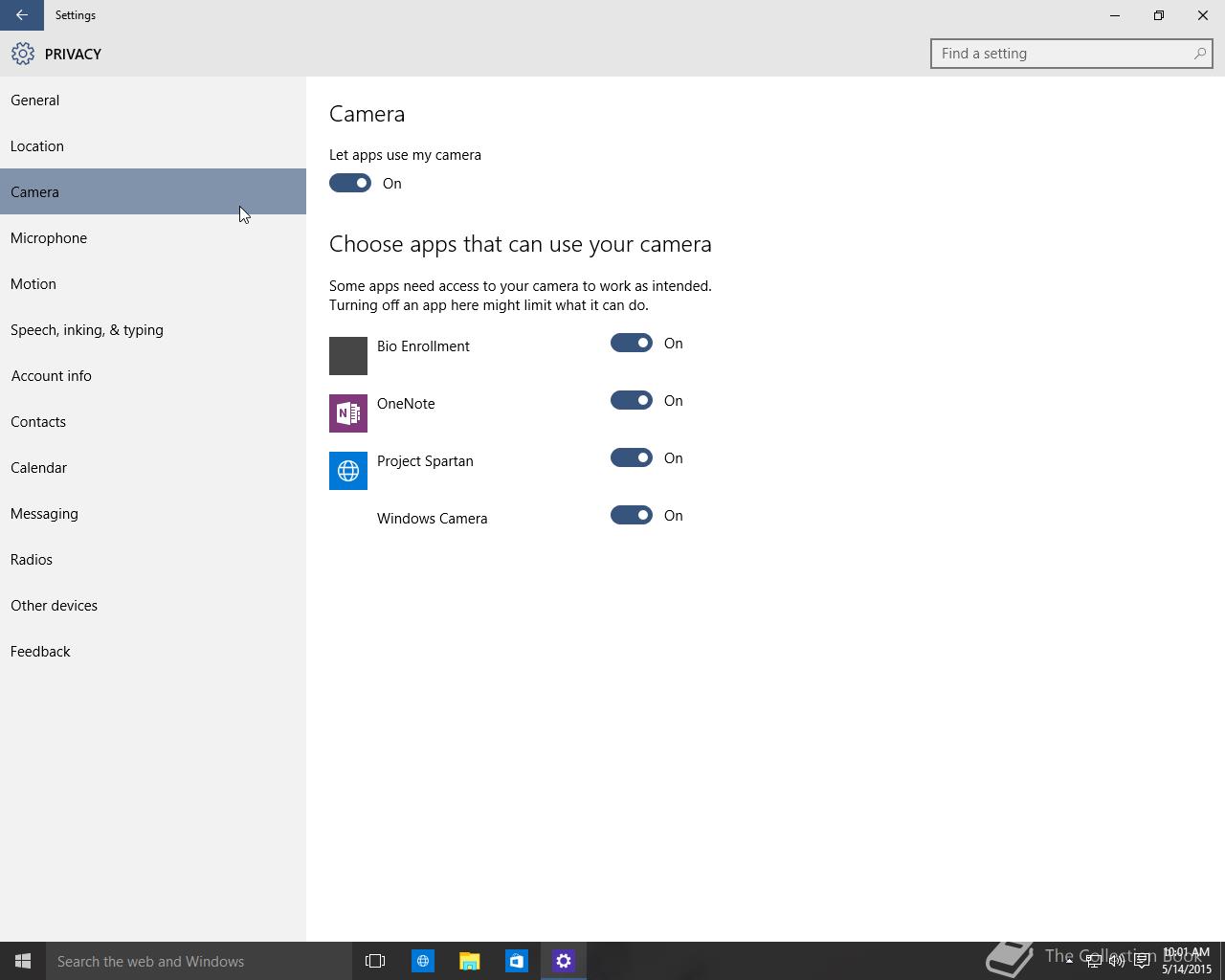
Task: Minimize the Settings window
Action: pyautogui.click(x=1115, y=15)
